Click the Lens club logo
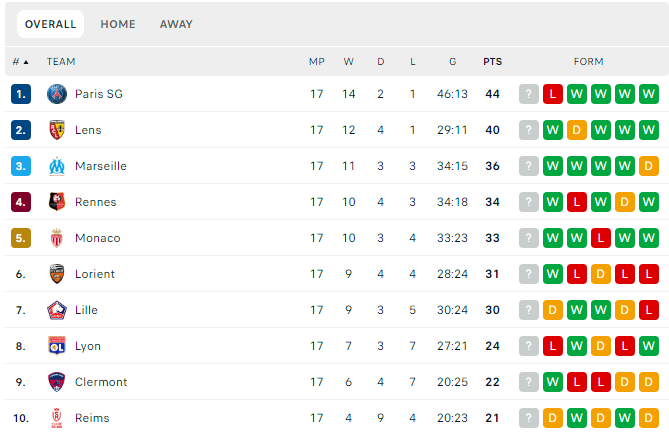 click(x=56, y=130)
